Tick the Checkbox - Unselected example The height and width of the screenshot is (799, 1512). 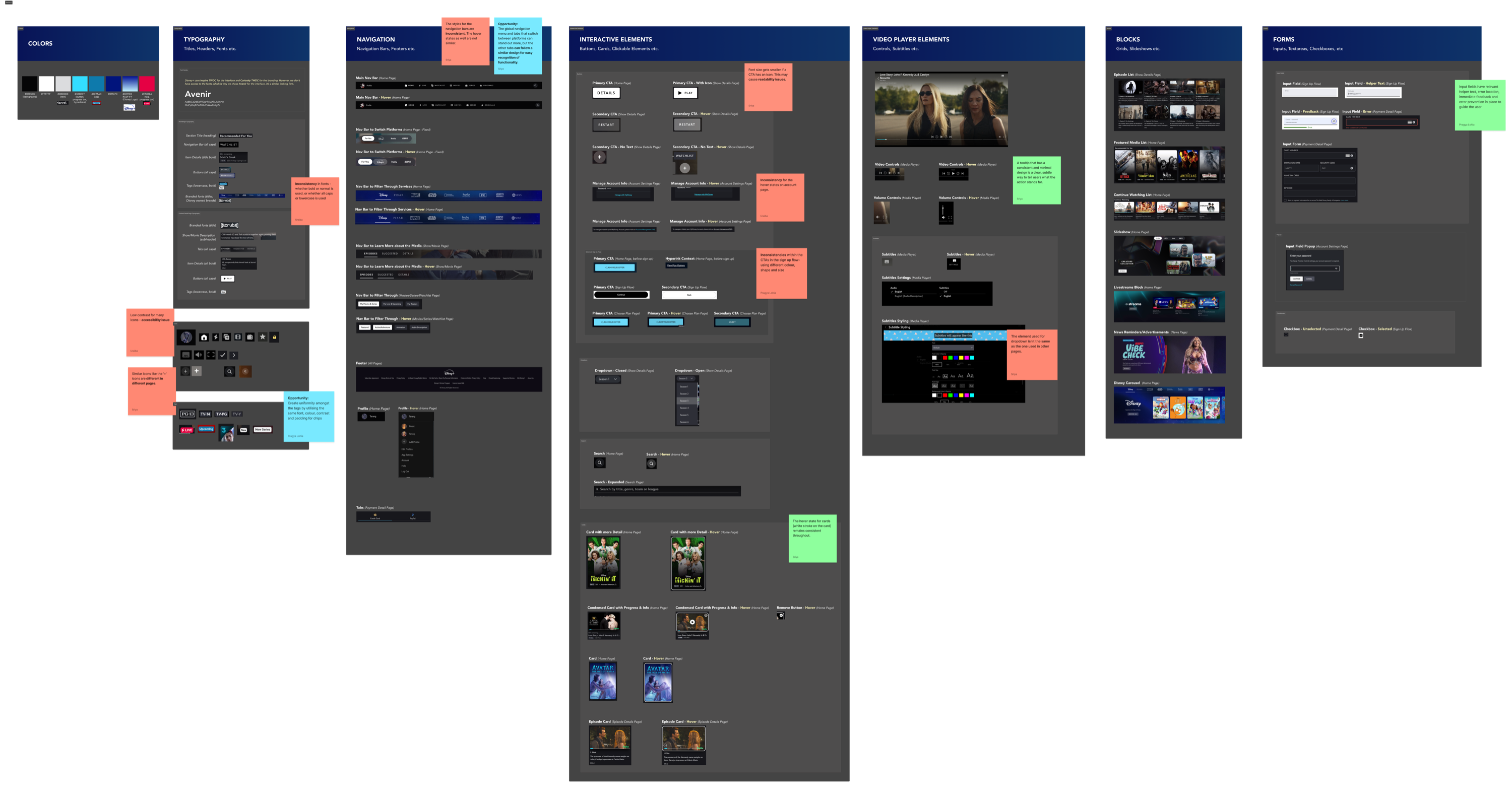[x=1286, y=335]
